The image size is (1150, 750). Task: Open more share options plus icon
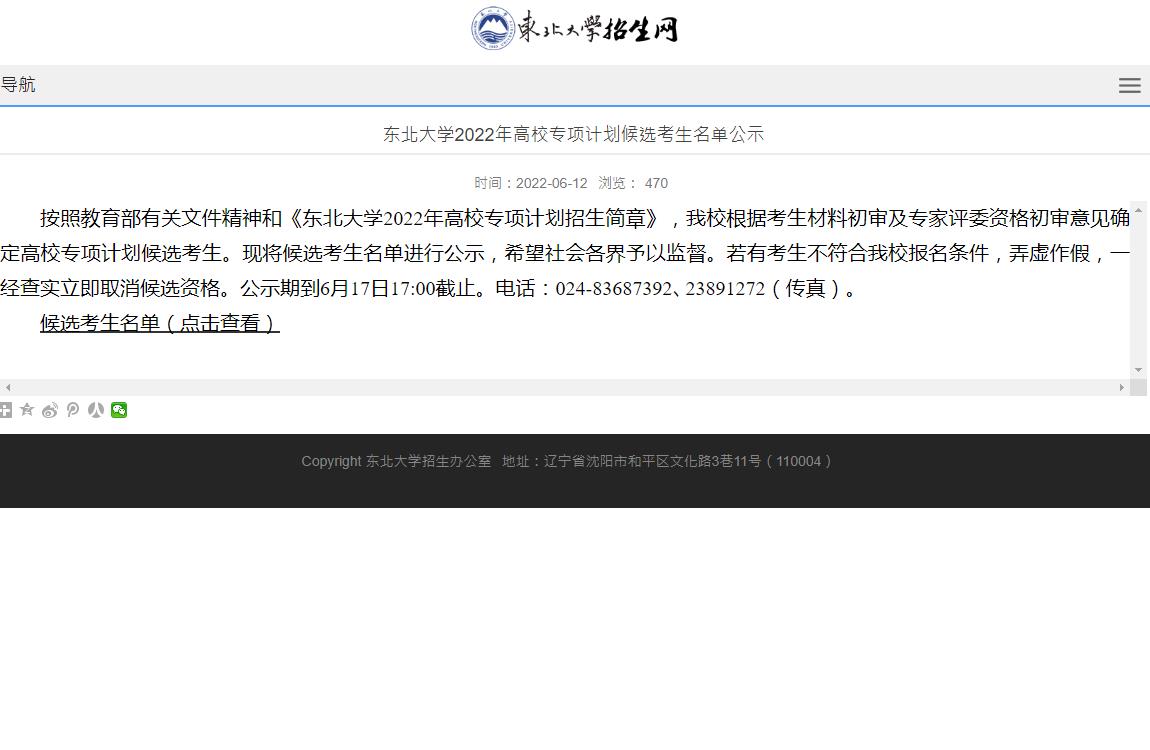[5, 410]
